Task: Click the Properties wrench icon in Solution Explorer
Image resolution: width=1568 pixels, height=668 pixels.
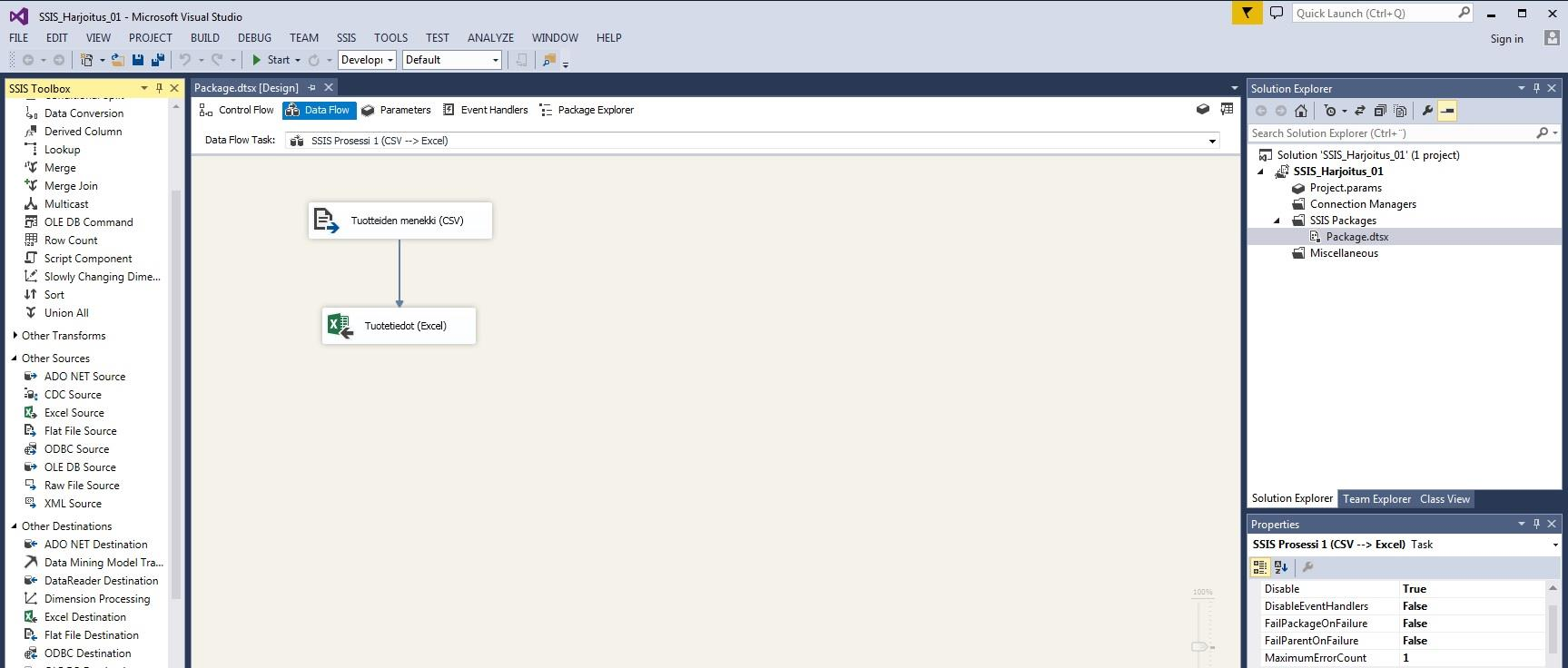Action: point(1427,111)
